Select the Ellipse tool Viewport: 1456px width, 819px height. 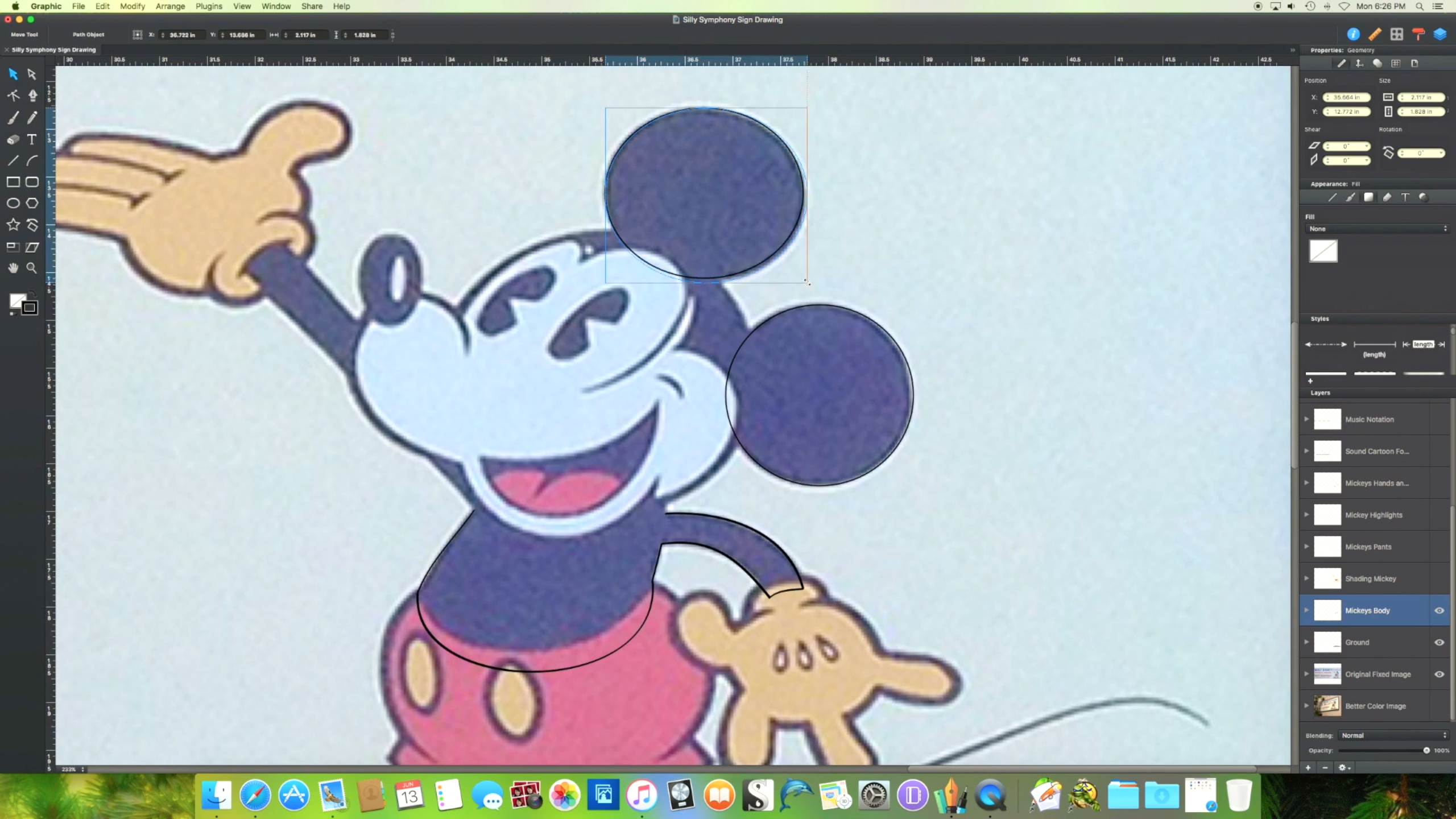coord(13,203)
